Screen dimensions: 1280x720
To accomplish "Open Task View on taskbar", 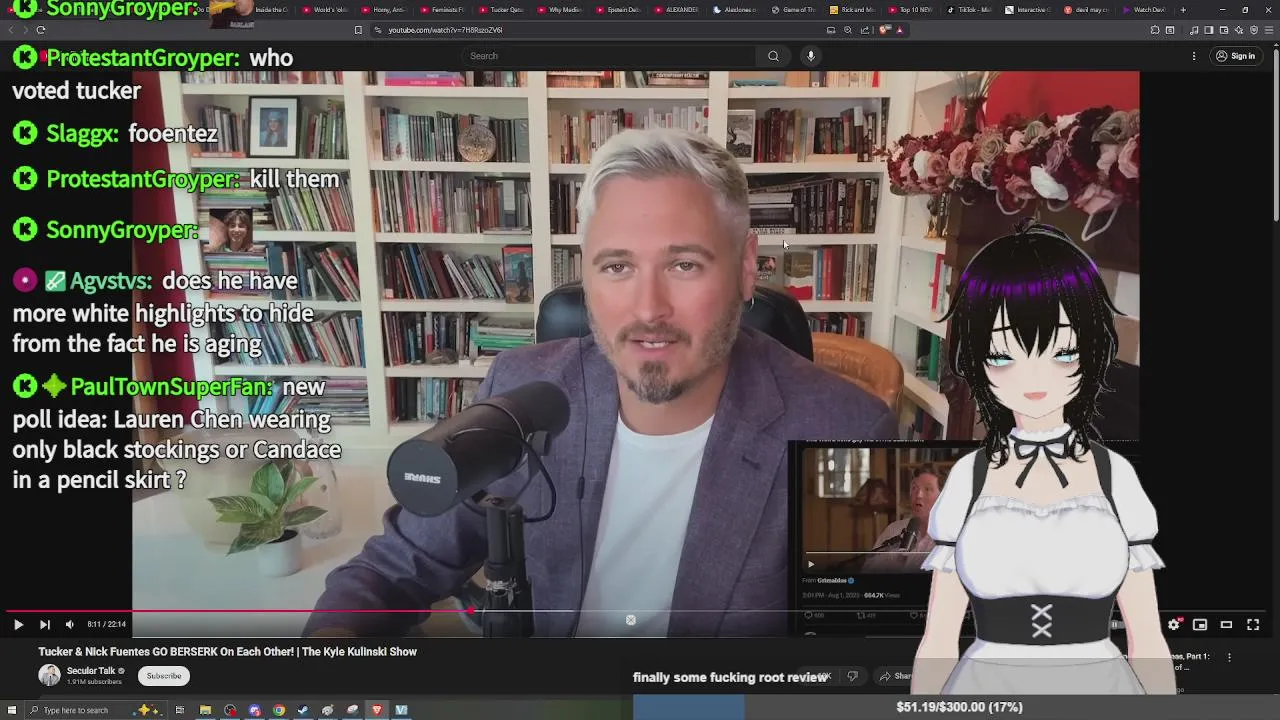I will coord(180,710).
